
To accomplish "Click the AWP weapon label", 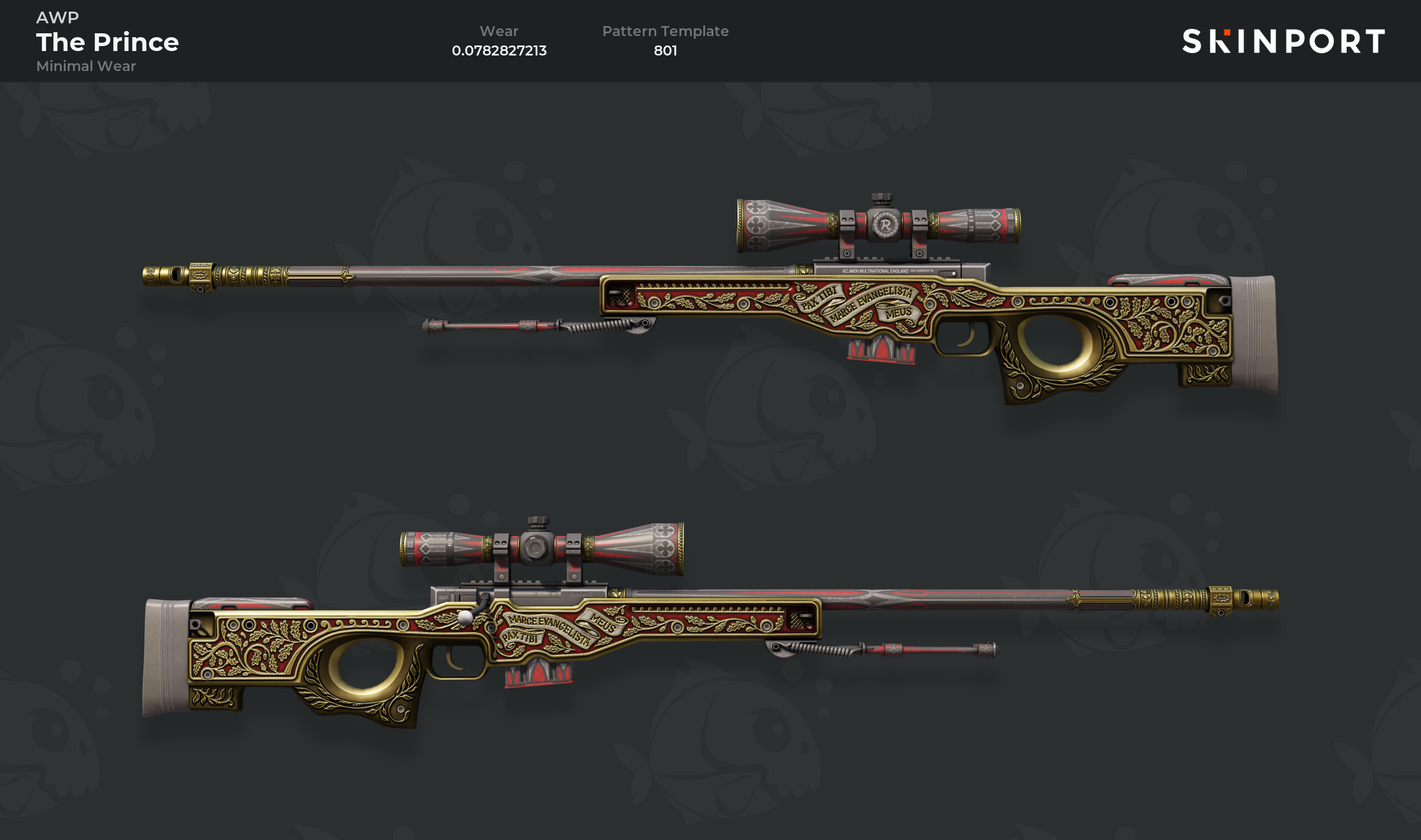I will click(57, 18).
